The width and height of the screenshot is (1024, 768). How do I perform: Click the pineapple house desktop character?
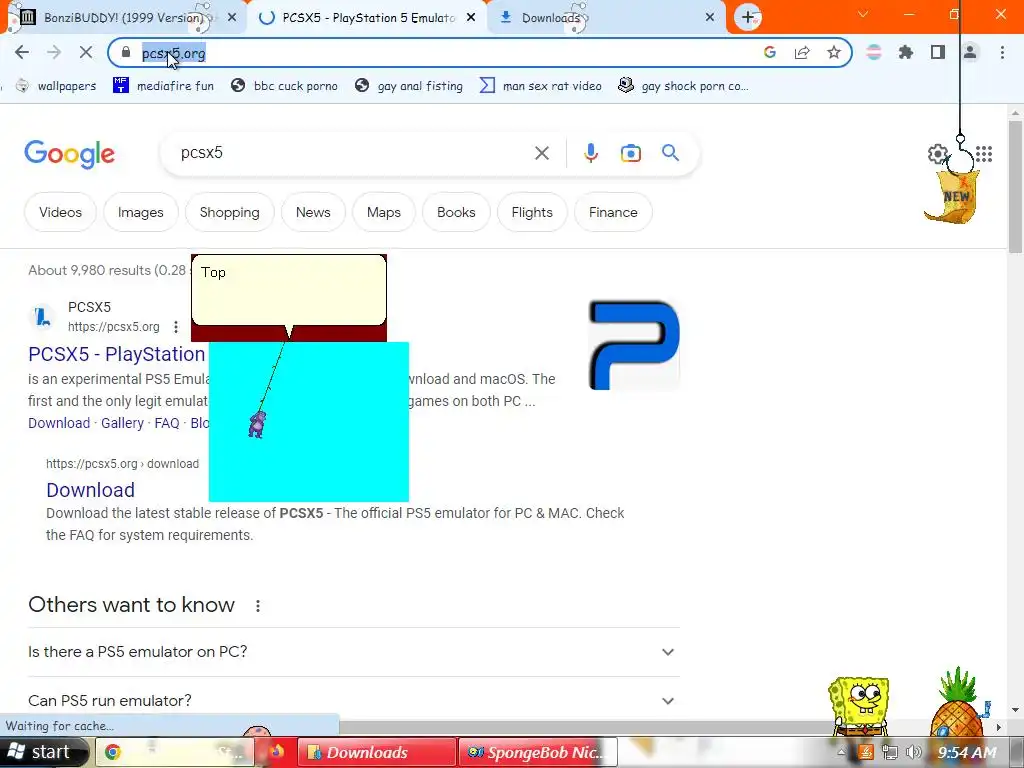pos(957,704)
